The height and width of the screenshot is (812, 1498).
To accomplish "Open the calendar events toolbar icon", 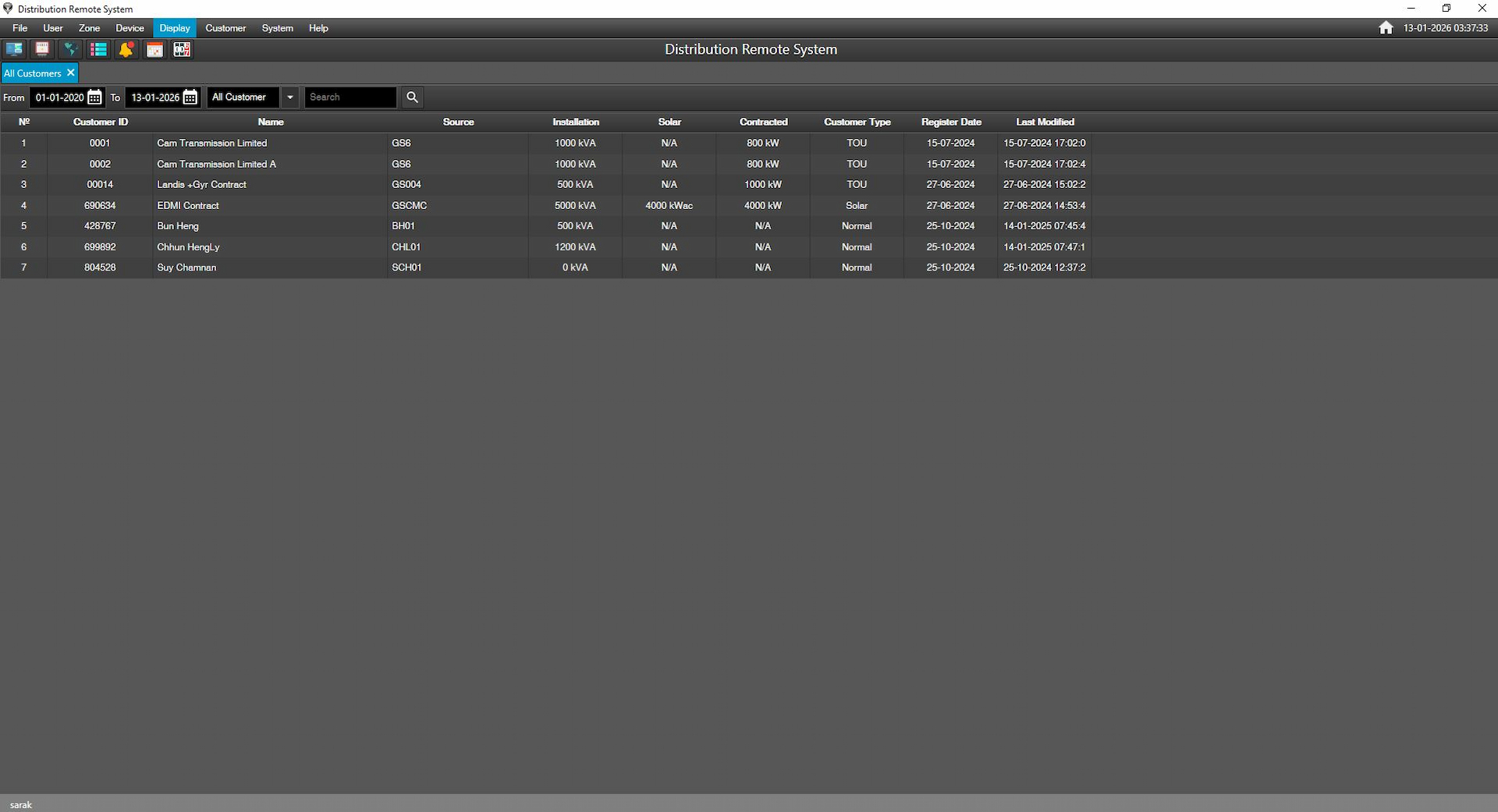I will click(154, 49).
